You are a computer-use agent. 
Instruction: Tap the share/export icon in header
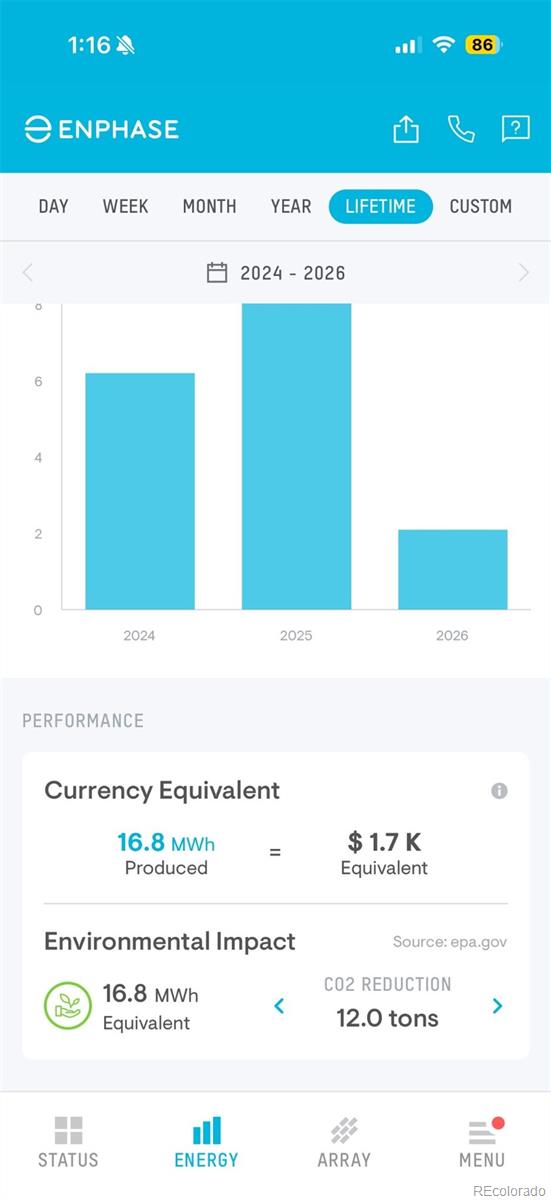[405, 129]
